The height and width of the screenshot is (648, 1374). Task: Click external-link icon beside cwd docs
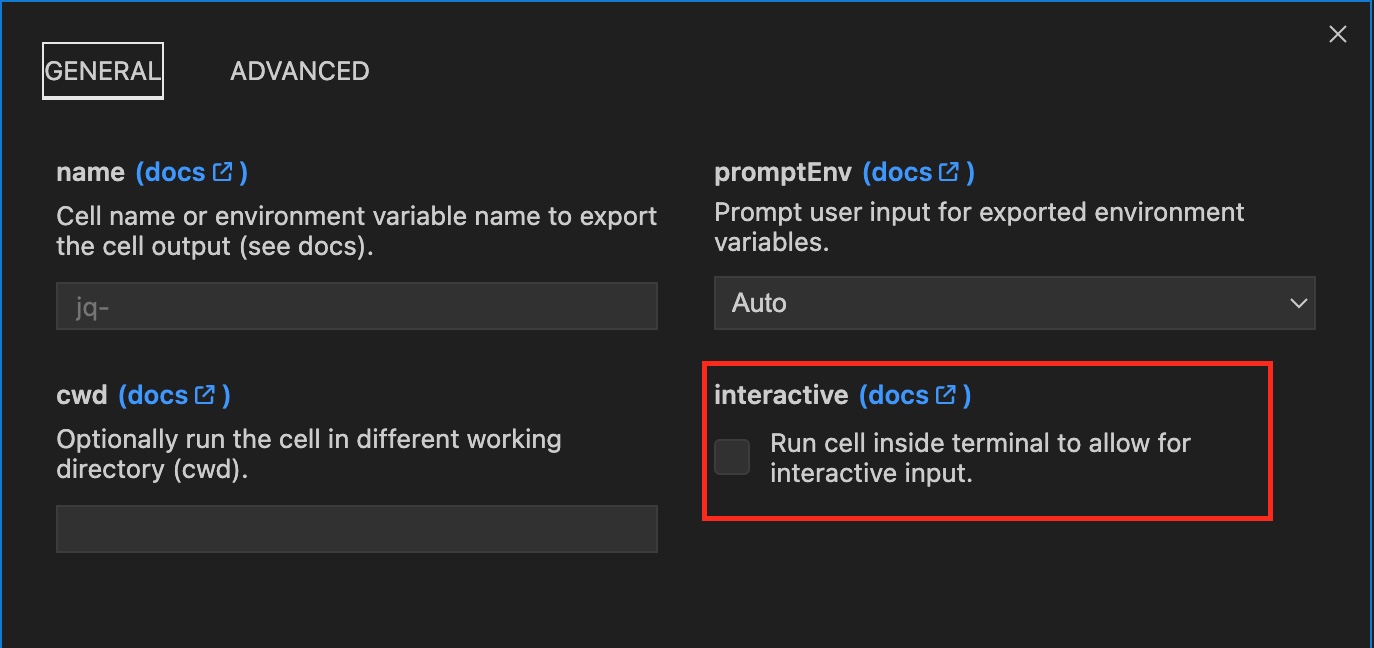pyautogui.click(x=205, y=395)
